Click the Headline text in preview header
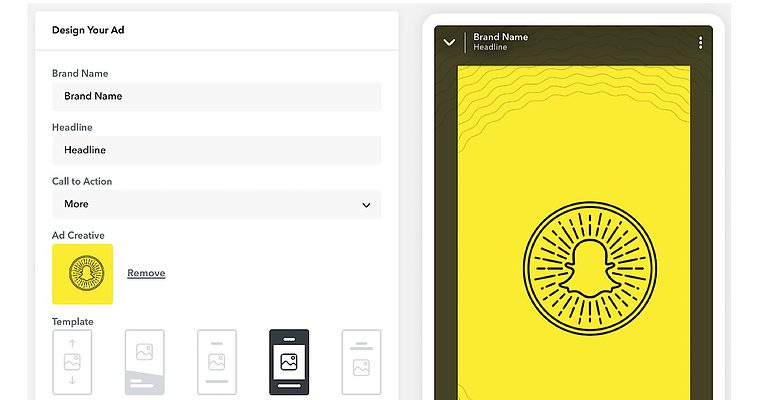This screenshot has width=760, height=400. point(490,47)
